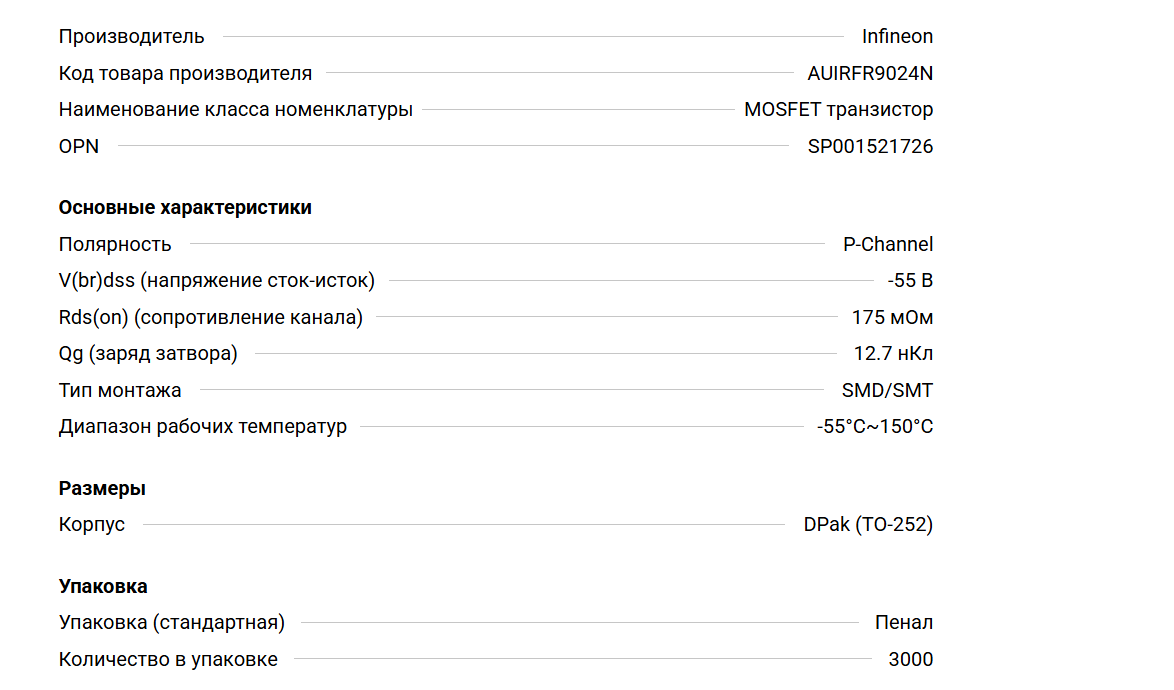
Task: Select the part number AUIRFR9024N
Action: point(870,73)
